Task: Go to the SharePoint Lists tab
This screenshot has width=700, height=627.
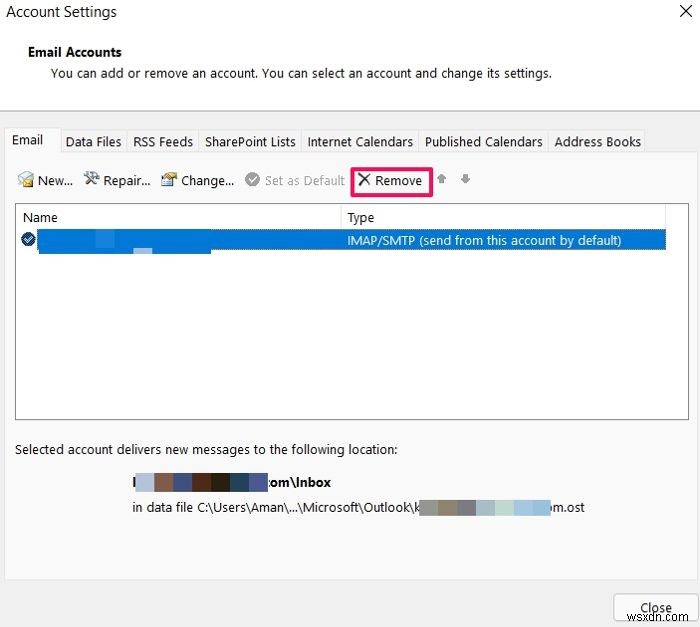Action: (x=250, y=142)
